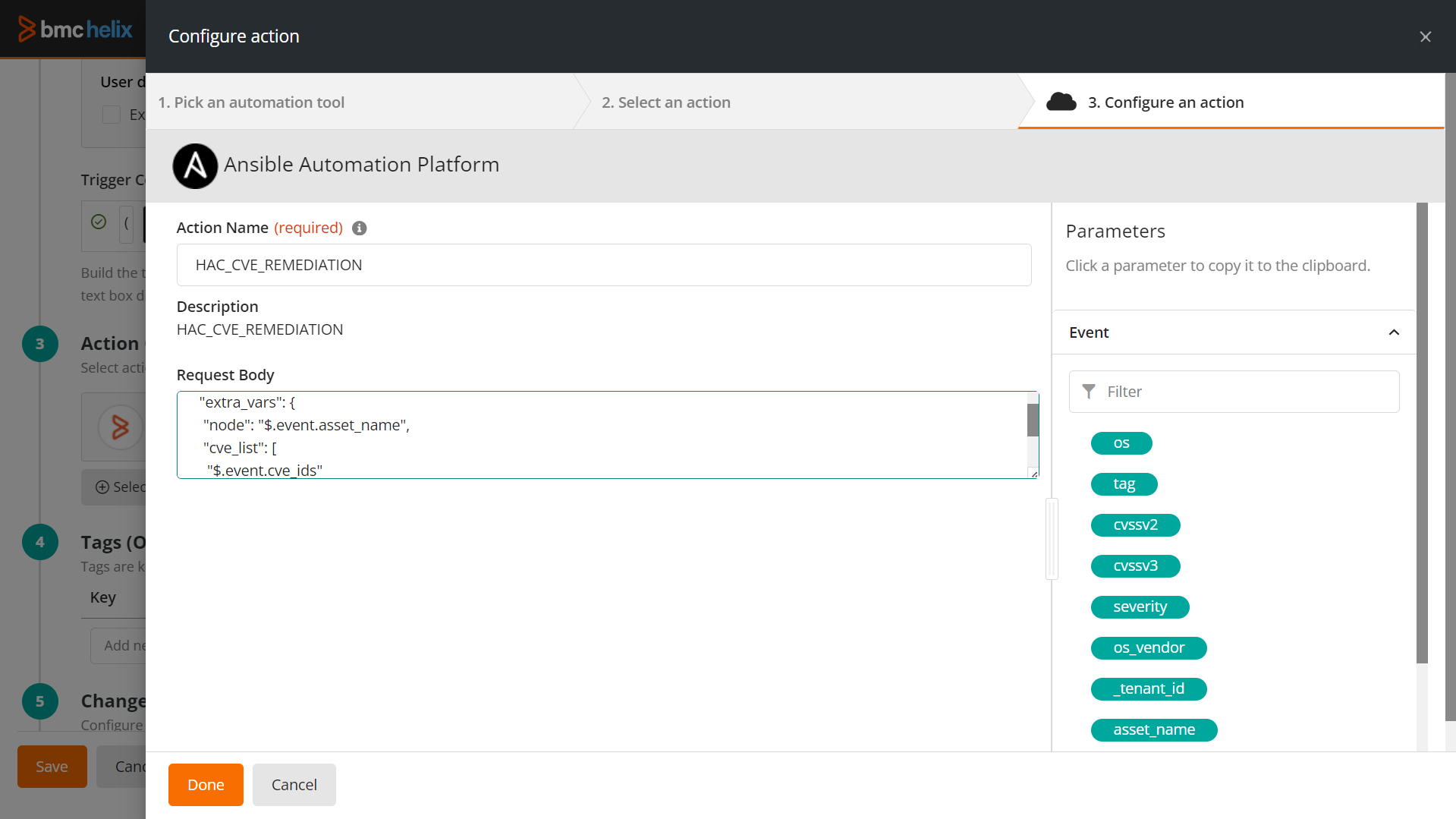Click the Parameters panel scrollbar
Image resolution: width=1456 pixels, height=819 pixels.
pos(1422,433)
